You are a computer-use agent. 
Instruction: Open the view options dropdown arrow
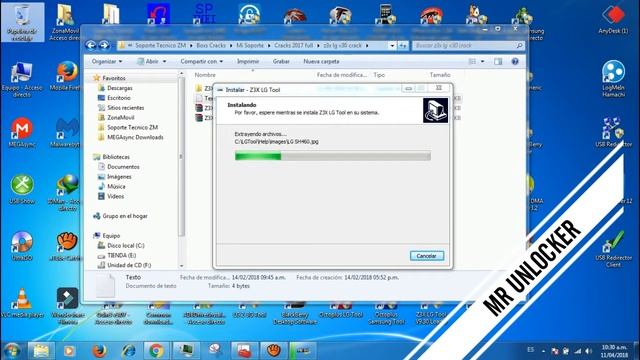click(482, 62)
